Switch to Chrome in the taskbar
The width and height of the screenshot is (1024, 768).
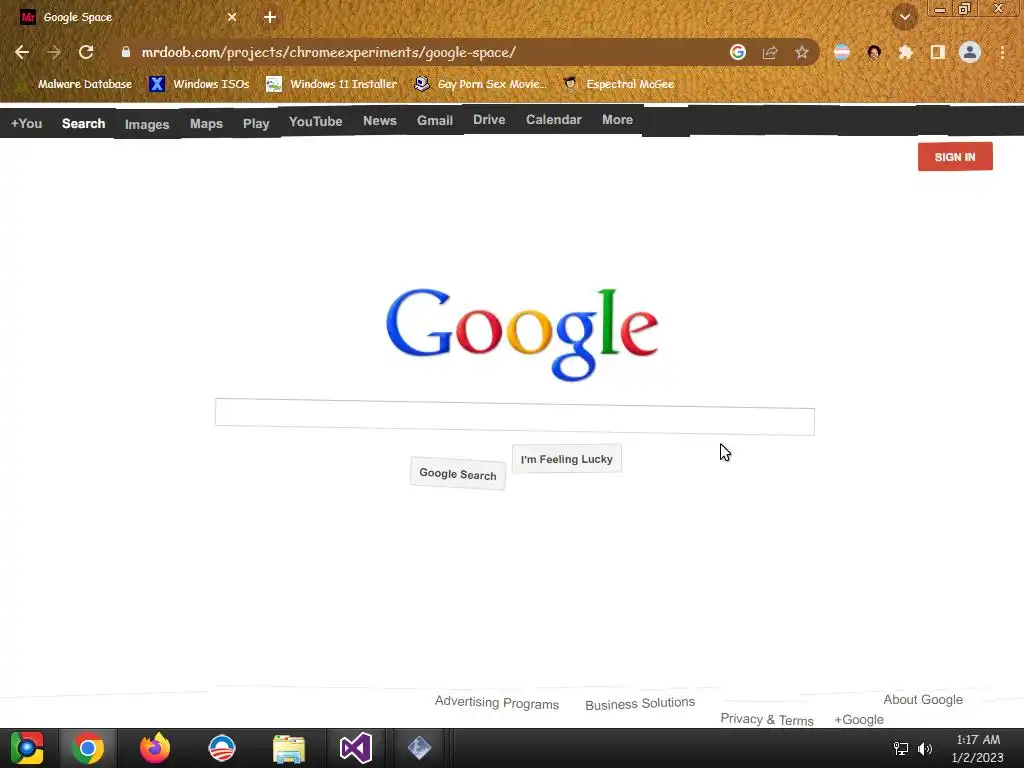coord(88,748)
